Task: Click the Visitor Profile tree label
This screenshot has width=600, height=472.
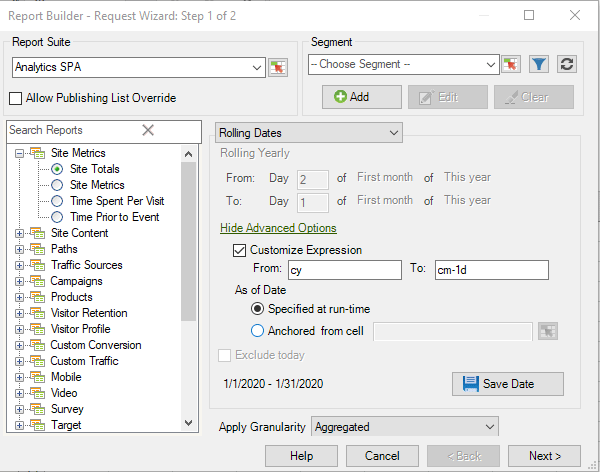Action: pyautogui.click(x=81, y=329)
